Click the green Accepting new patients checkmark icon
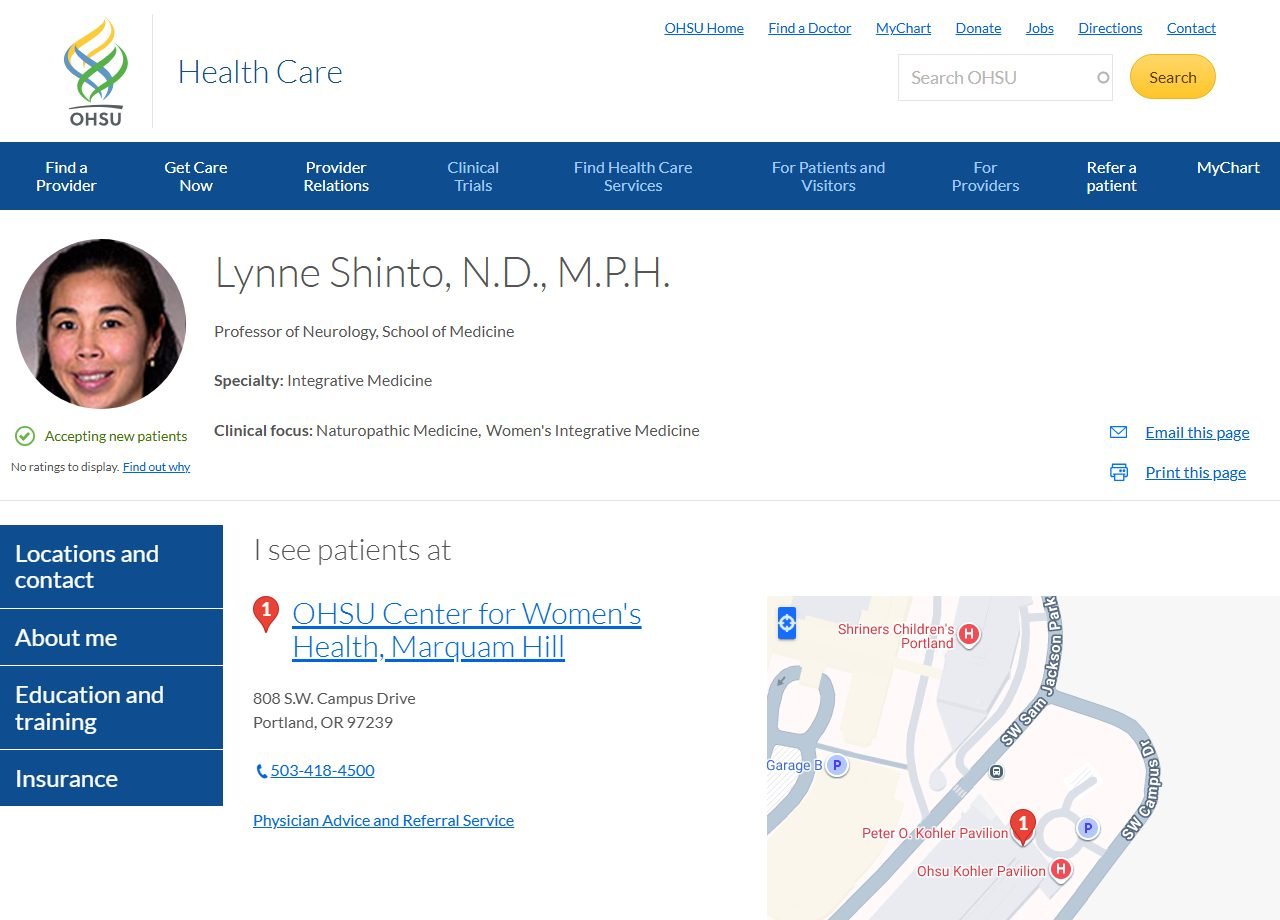 pos(25,436)
